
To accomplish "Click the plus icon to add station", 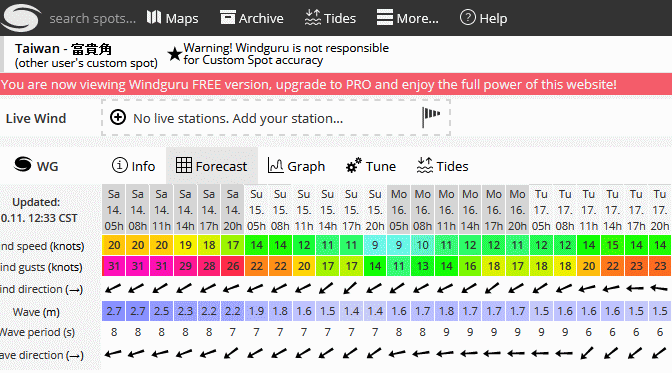I will [x=118, y=117].
